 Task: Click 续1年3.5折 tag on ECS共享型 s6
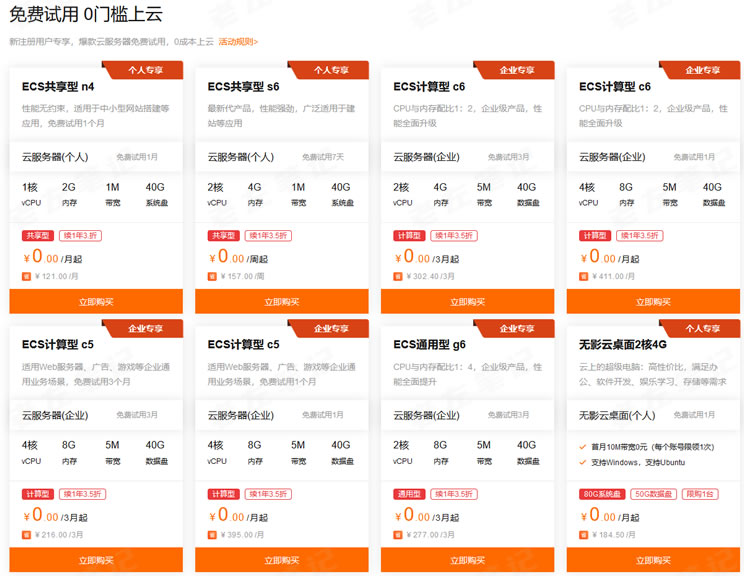(x=268, y=236)
